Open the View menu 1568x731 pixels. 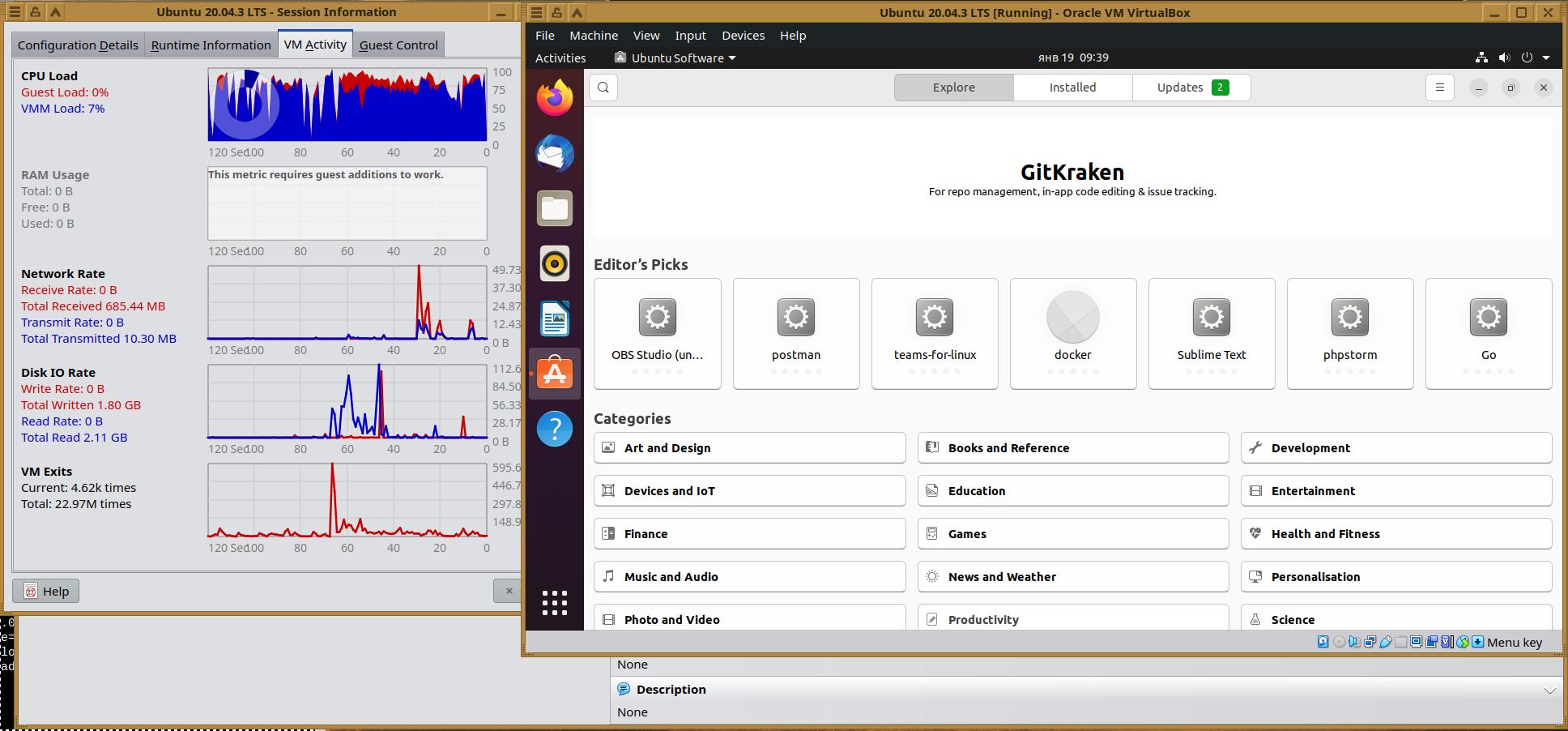click(646, 36)
